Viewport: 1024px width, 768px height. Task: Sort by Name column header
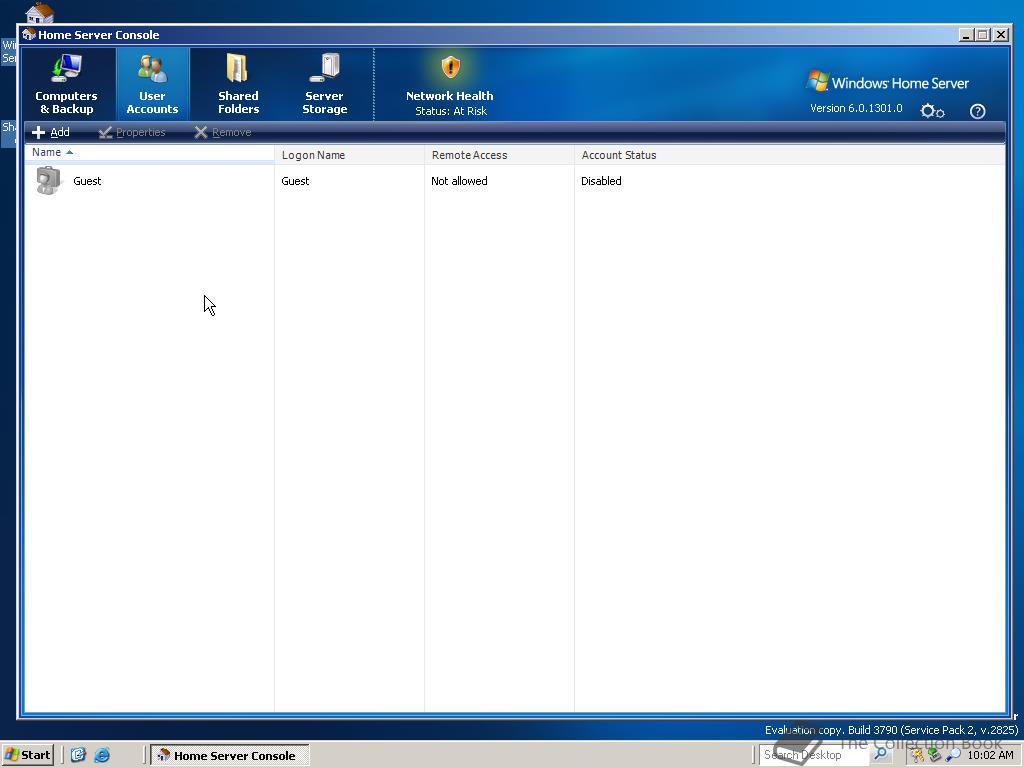[x=149, y=152]
